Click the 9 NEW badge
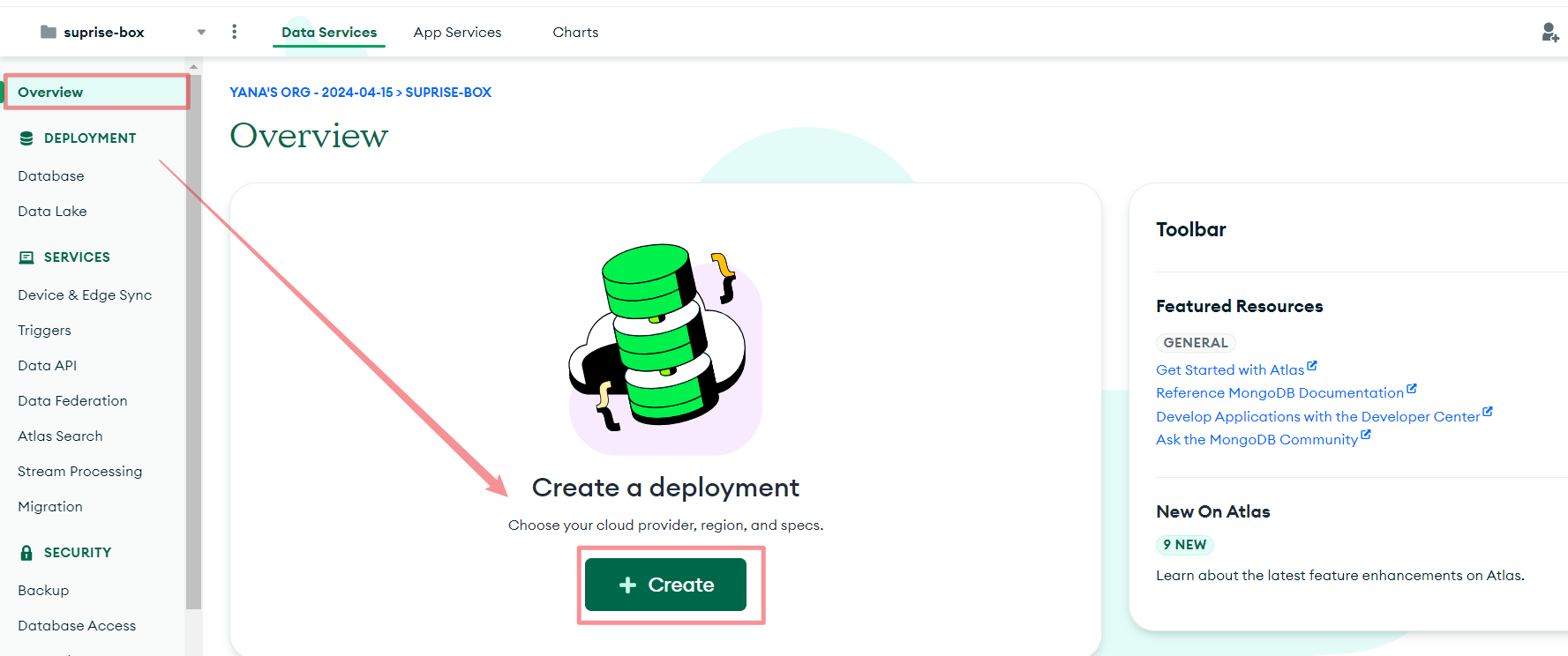Viewport: 1568px width, 656px height. click(x=1184, y=545)
